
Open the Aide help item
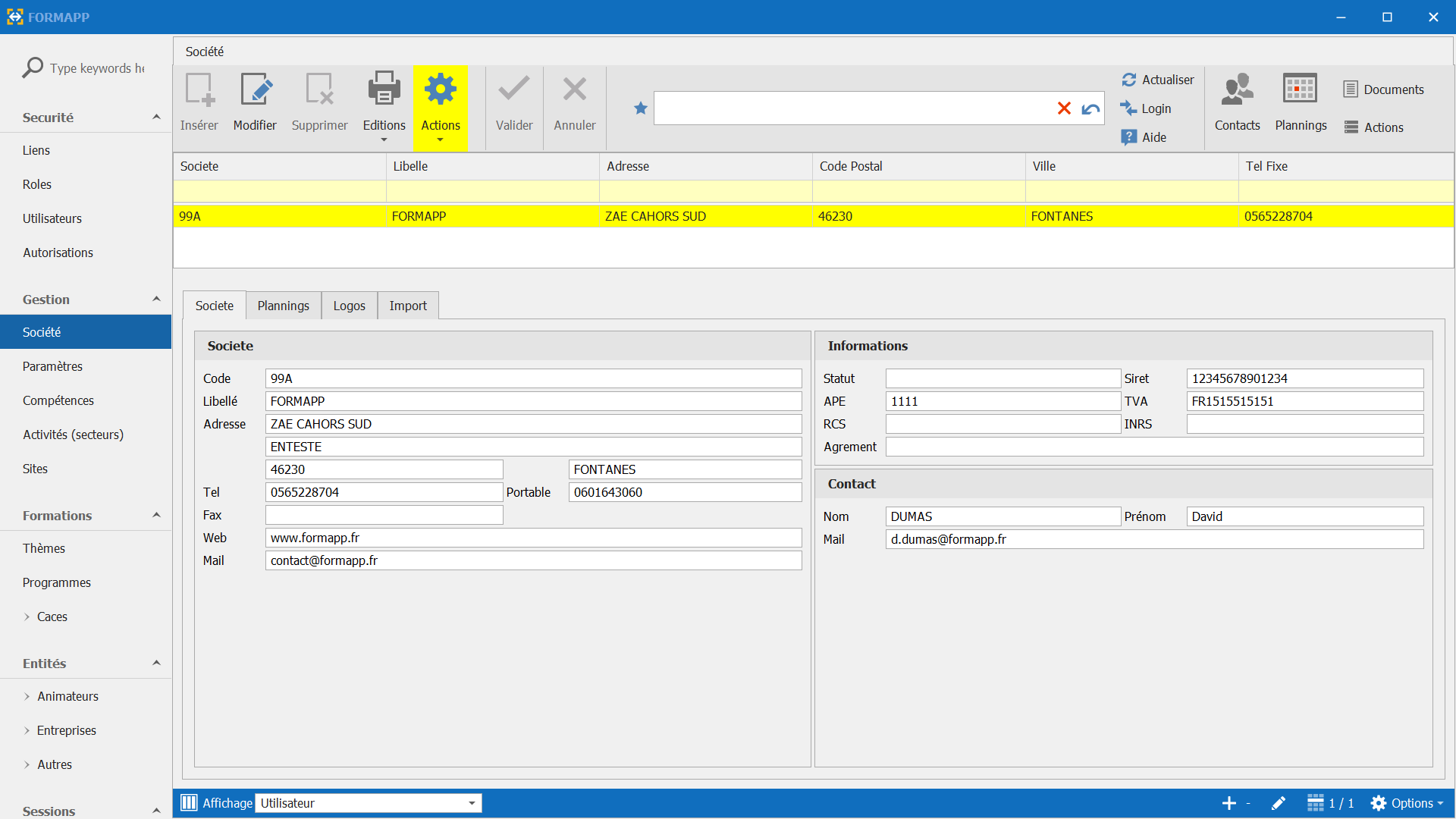(x=1144, y=137)
